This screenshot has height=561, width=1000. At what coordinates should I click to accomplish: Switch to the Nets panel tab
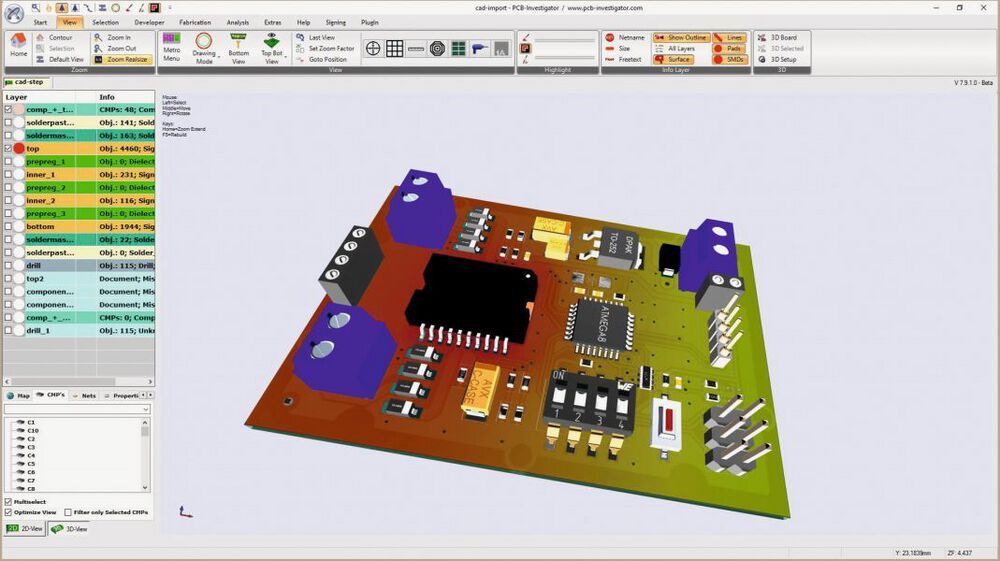tap(84, 396)
